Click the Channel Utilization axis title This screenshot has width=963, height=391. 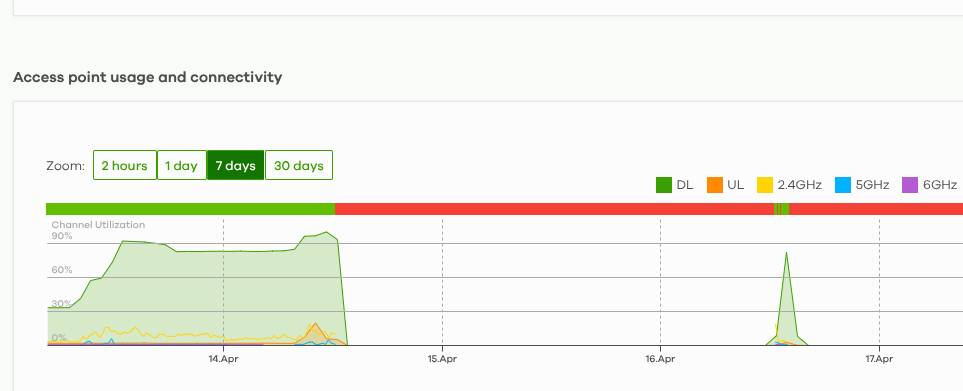(x=98, y=225)
